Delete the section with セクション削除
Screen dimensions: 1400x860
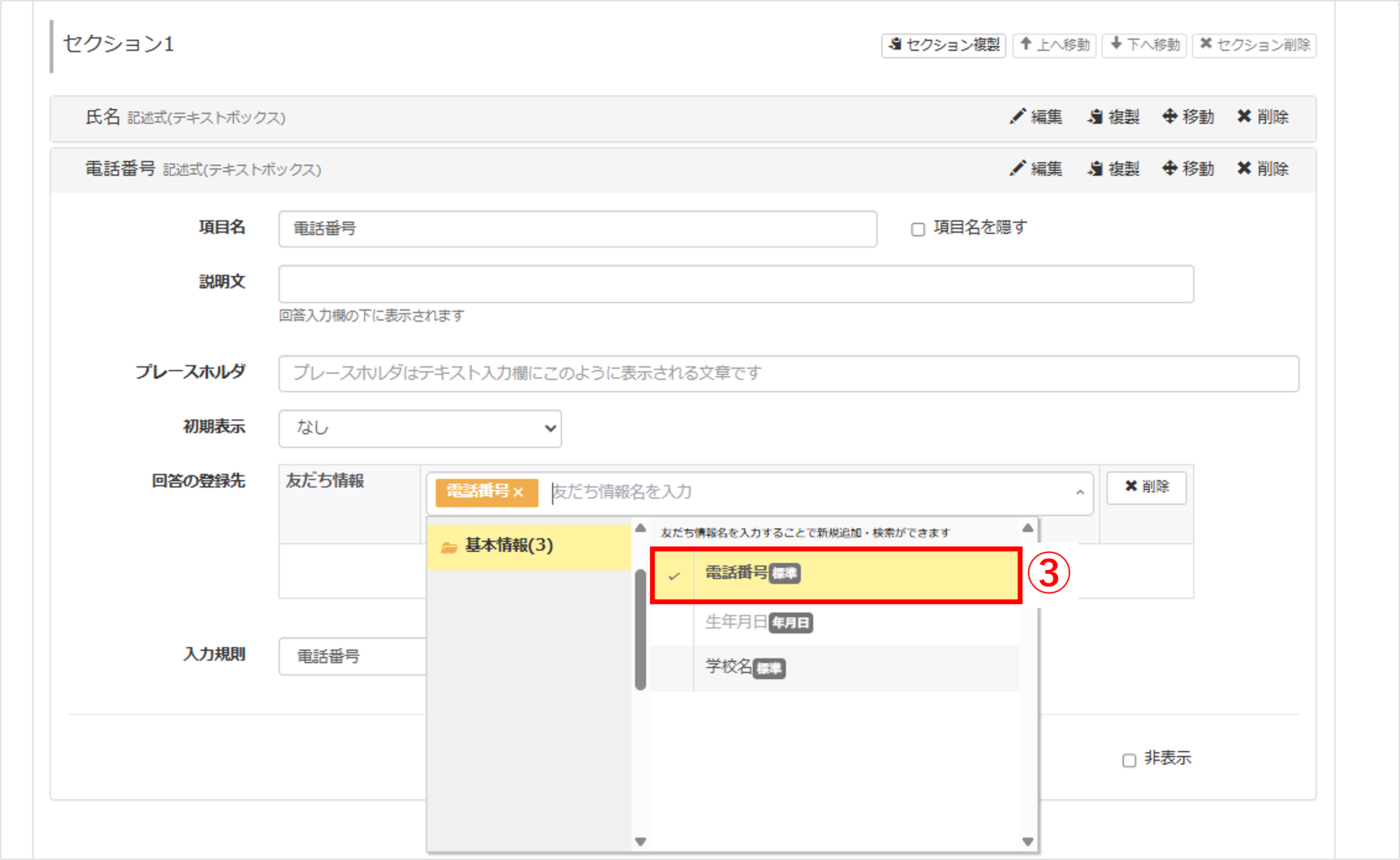tap(1254, 45)
